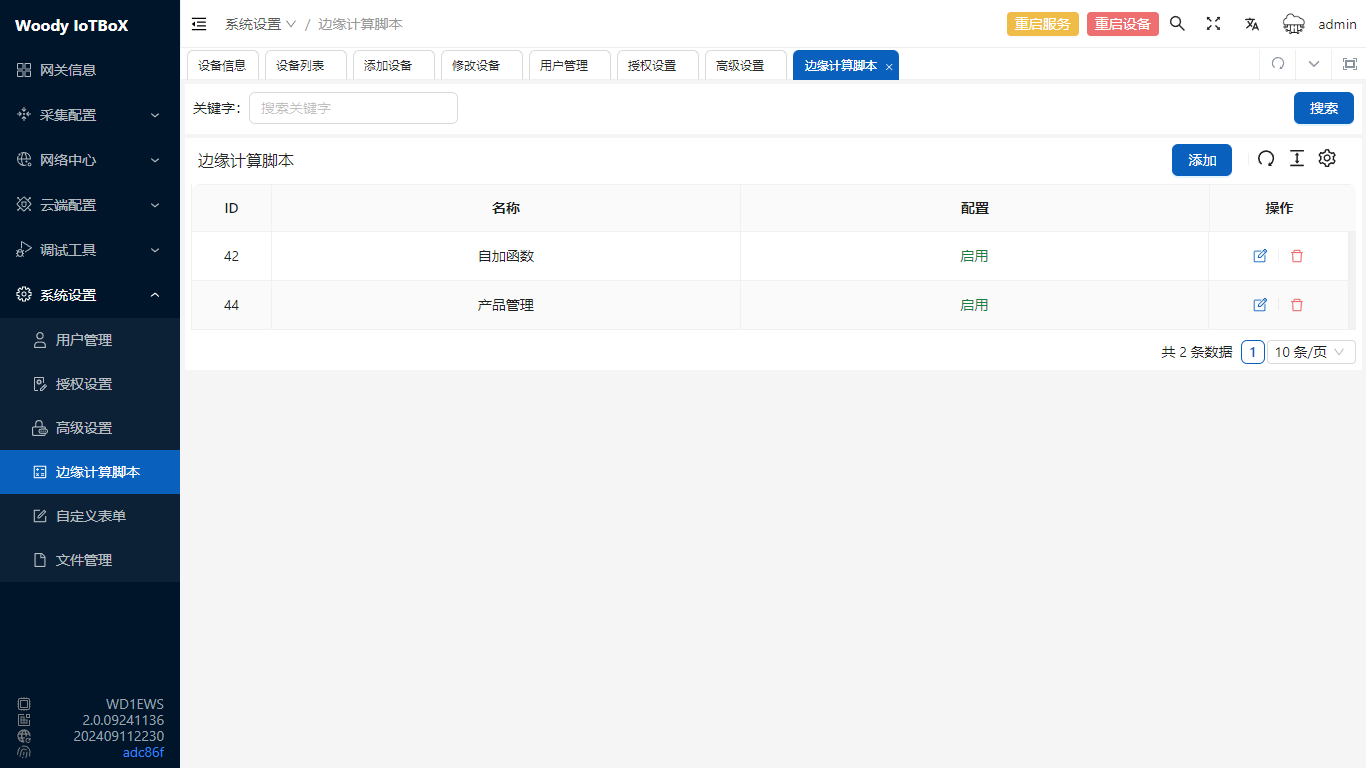Open the 系统设置 breadcrumb dropdown

[x=260, y=24]
